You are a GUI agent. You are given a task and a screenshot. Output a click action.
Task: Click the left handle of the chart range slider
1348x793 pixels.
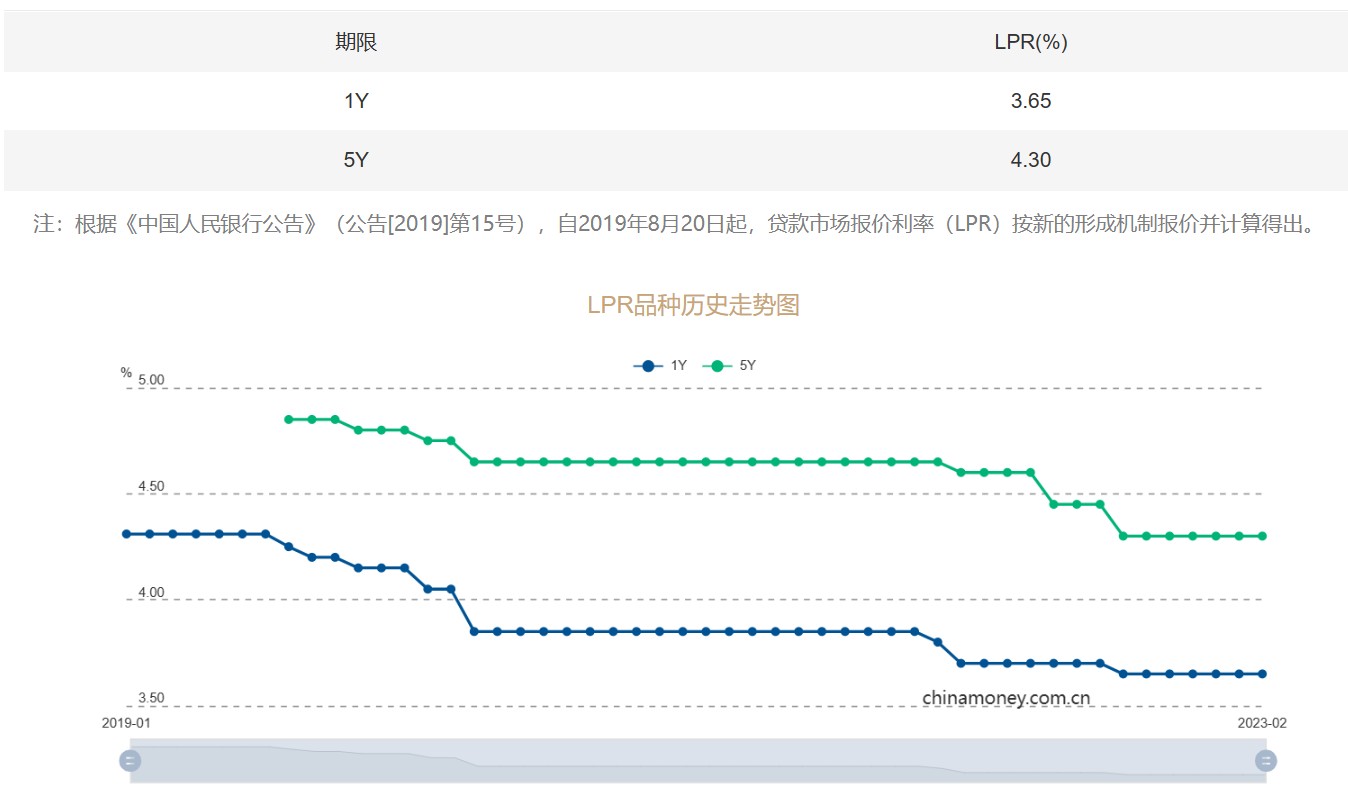130,761
